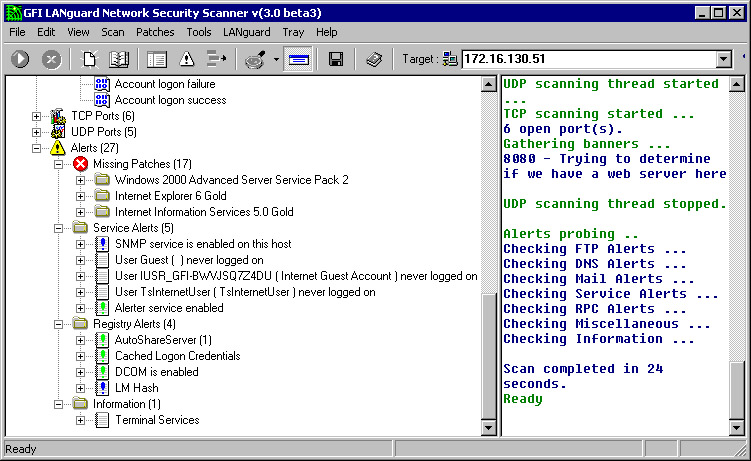Collapse the Registry Alerts (4) node
This screenshot has width=751, height=461.
click(58, 325)
